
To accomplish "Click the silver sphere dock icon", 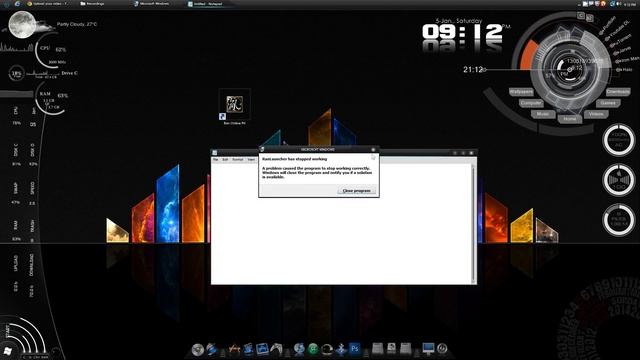I will 198,349.
